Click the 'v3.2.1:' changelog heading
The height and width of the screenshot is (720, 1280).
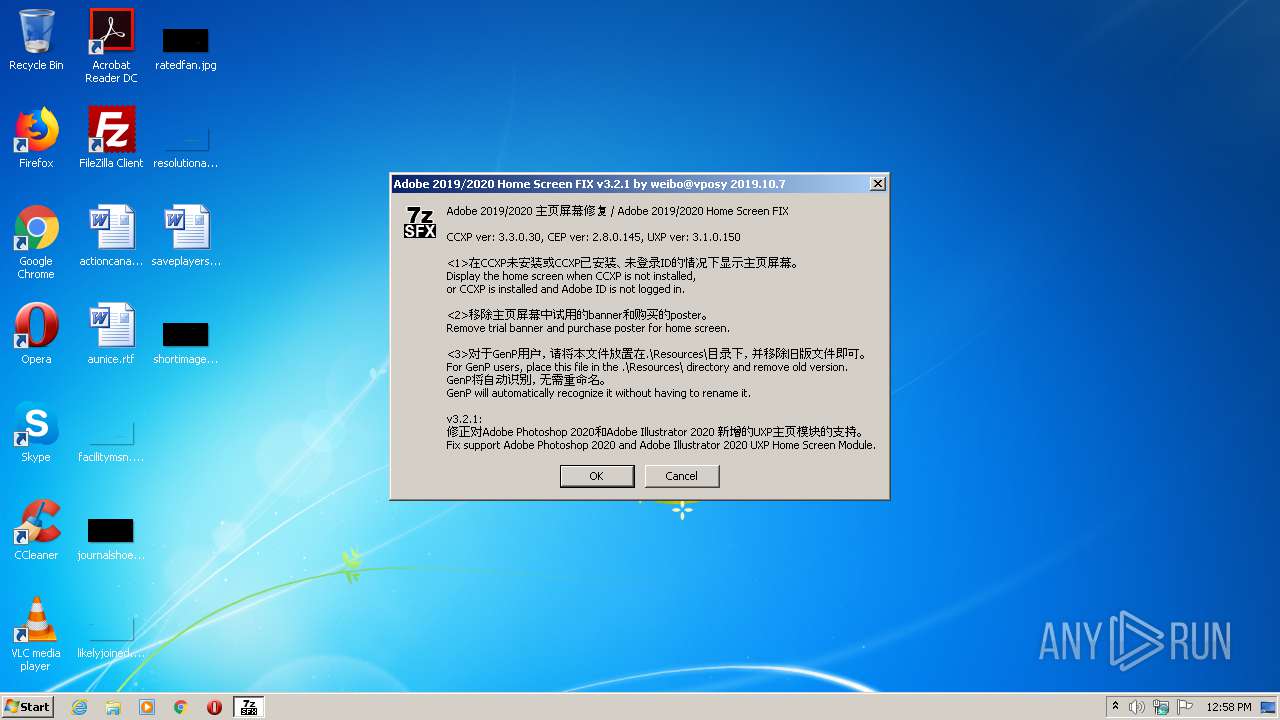point(464,419)
